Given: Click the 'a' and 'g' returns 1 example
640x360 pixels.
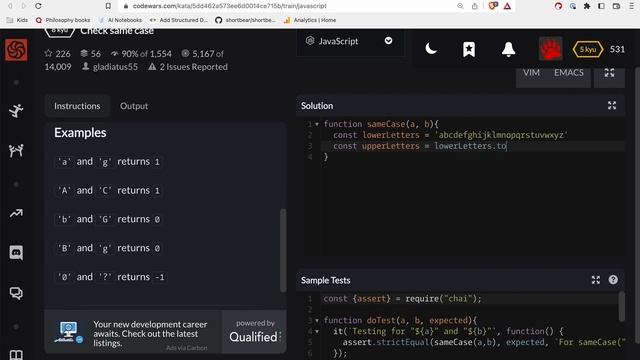Looking at the screenshot, I should point(109,162).
